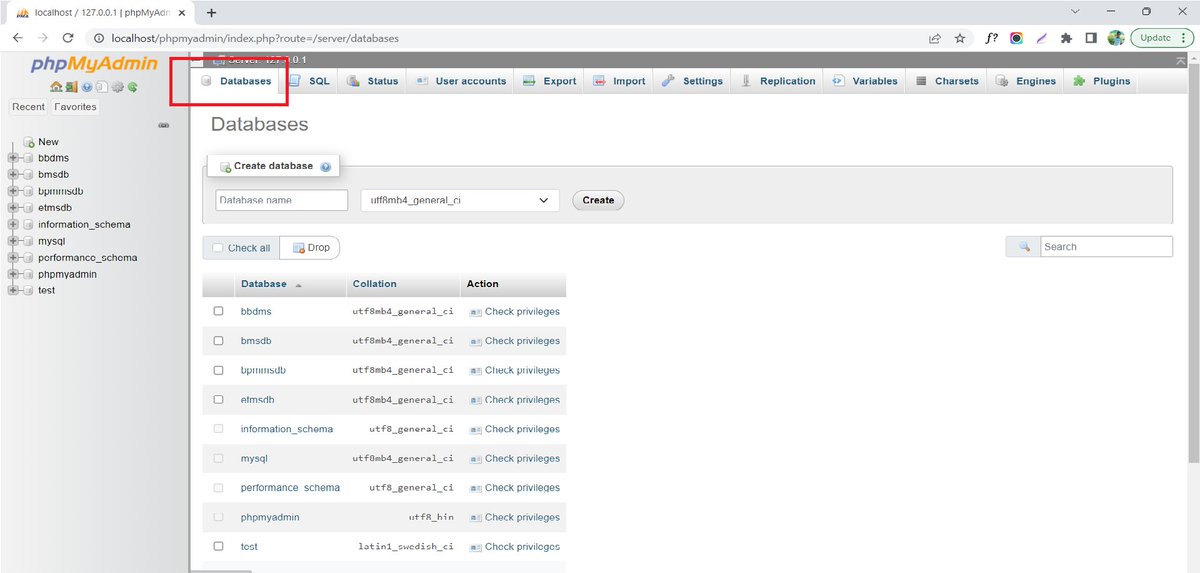This screenshot has width=1200, height=573.
Task: Click the Recent button in sidebar
Action: [28, 107]
